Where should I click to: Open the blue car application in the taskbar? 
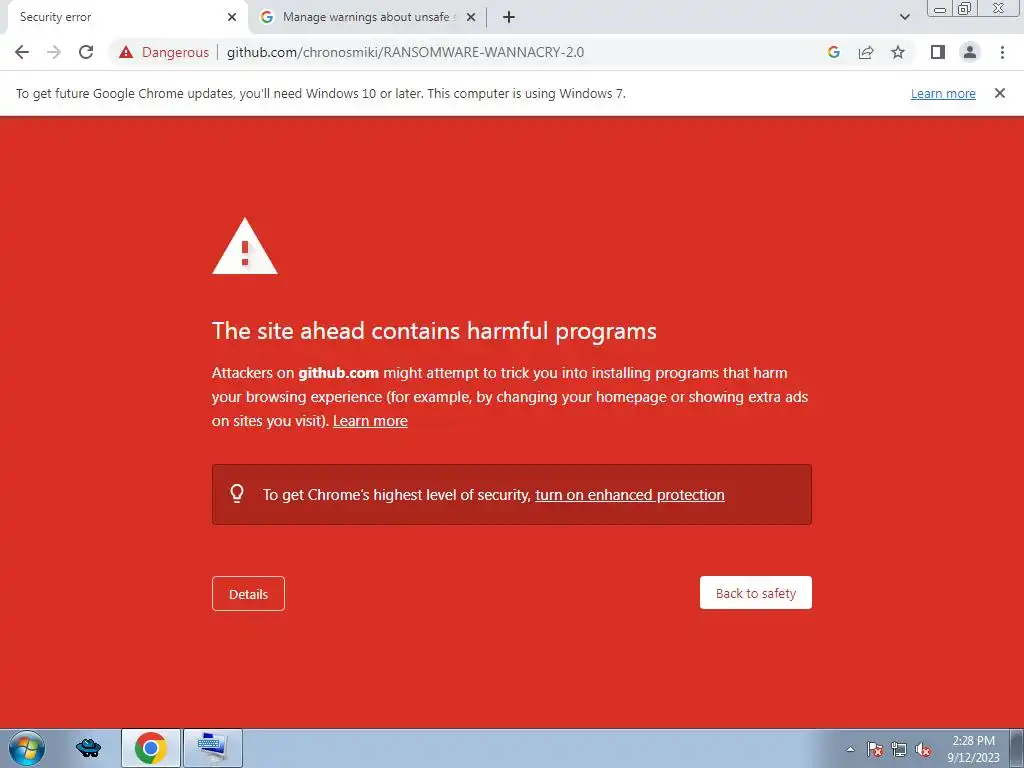click(88, 748)
